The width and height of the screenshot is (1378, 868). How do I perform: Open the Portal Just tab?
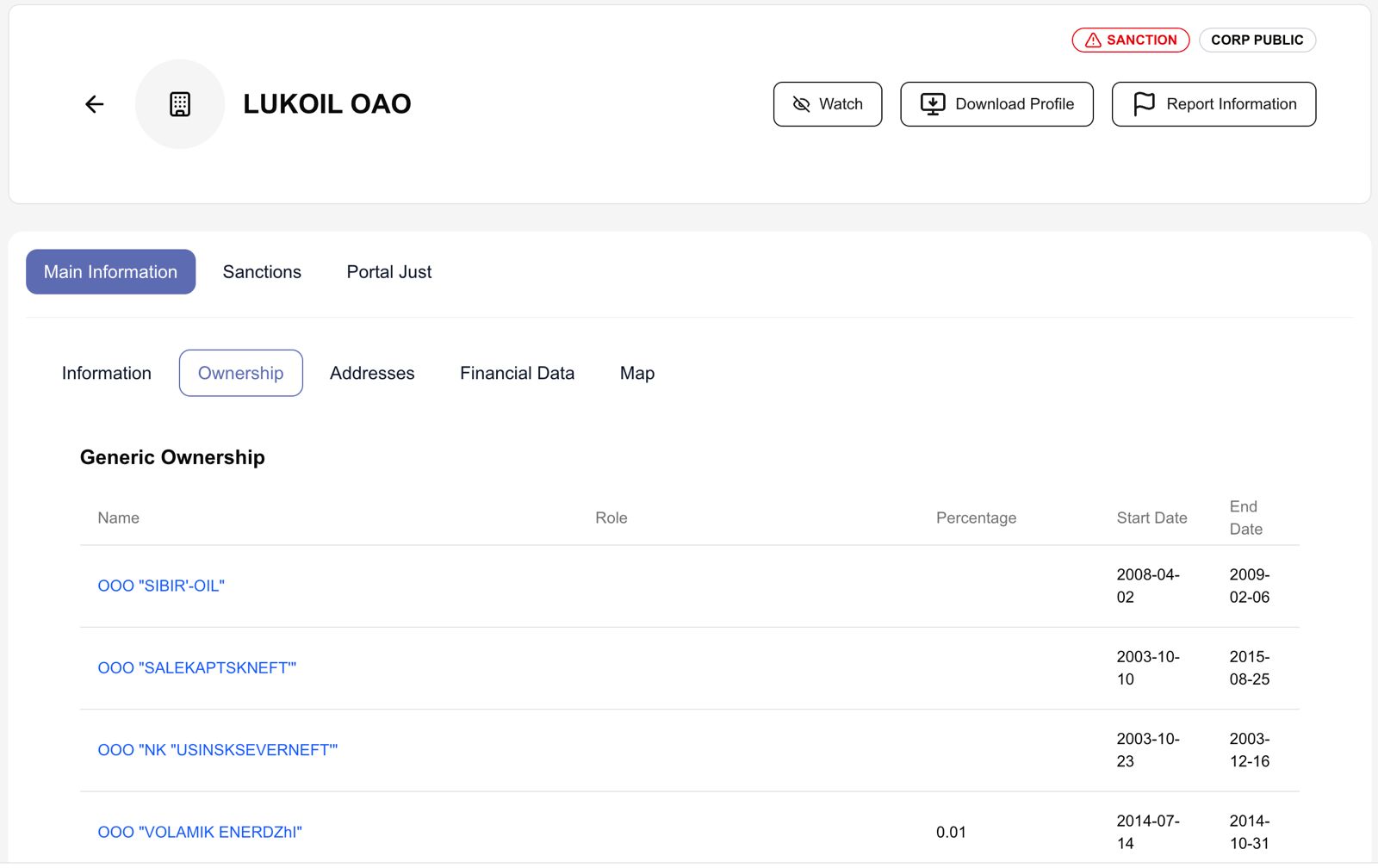point(389,272)
